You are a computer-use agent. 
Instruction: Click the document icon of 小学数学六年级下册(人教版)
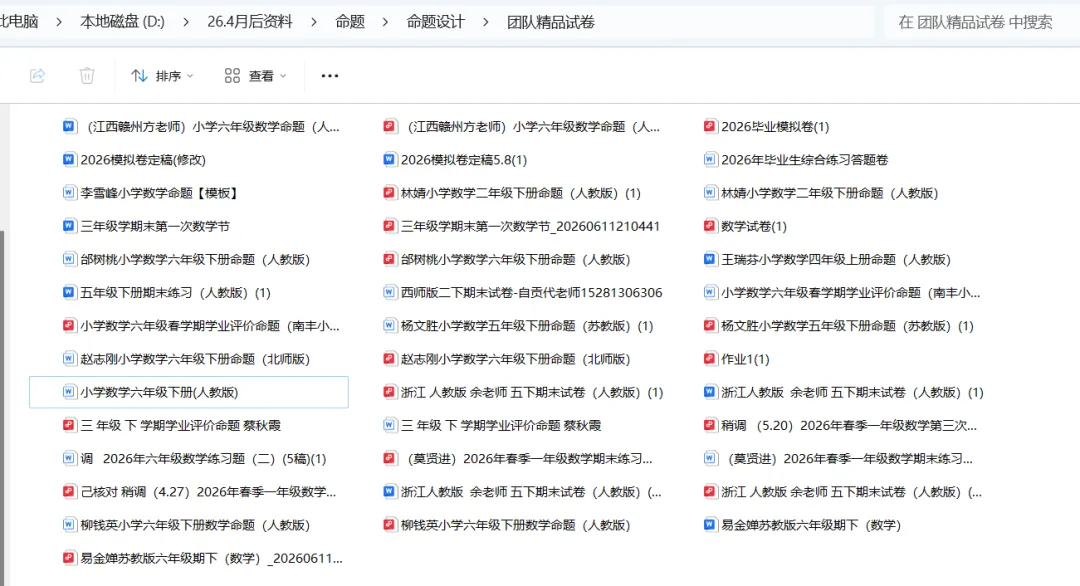click(69, 393)
